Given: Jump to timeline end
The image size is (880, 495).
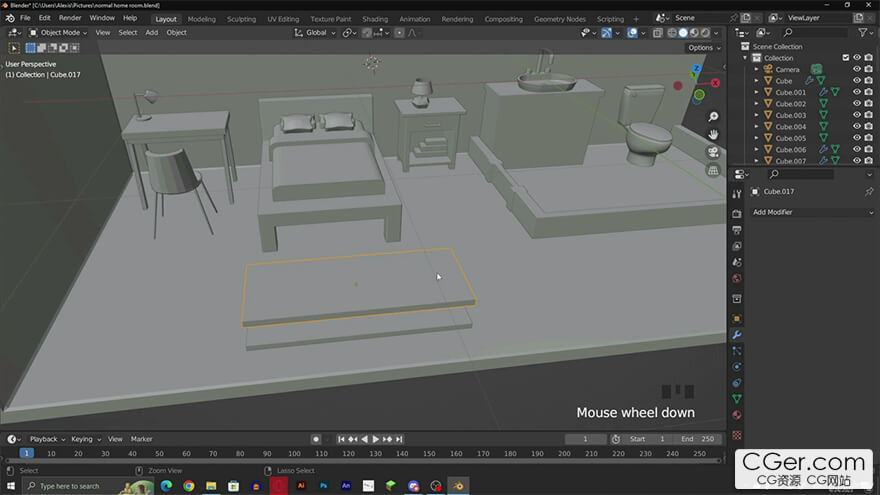Looking at the screenshot, I should (x=399, y=439).
